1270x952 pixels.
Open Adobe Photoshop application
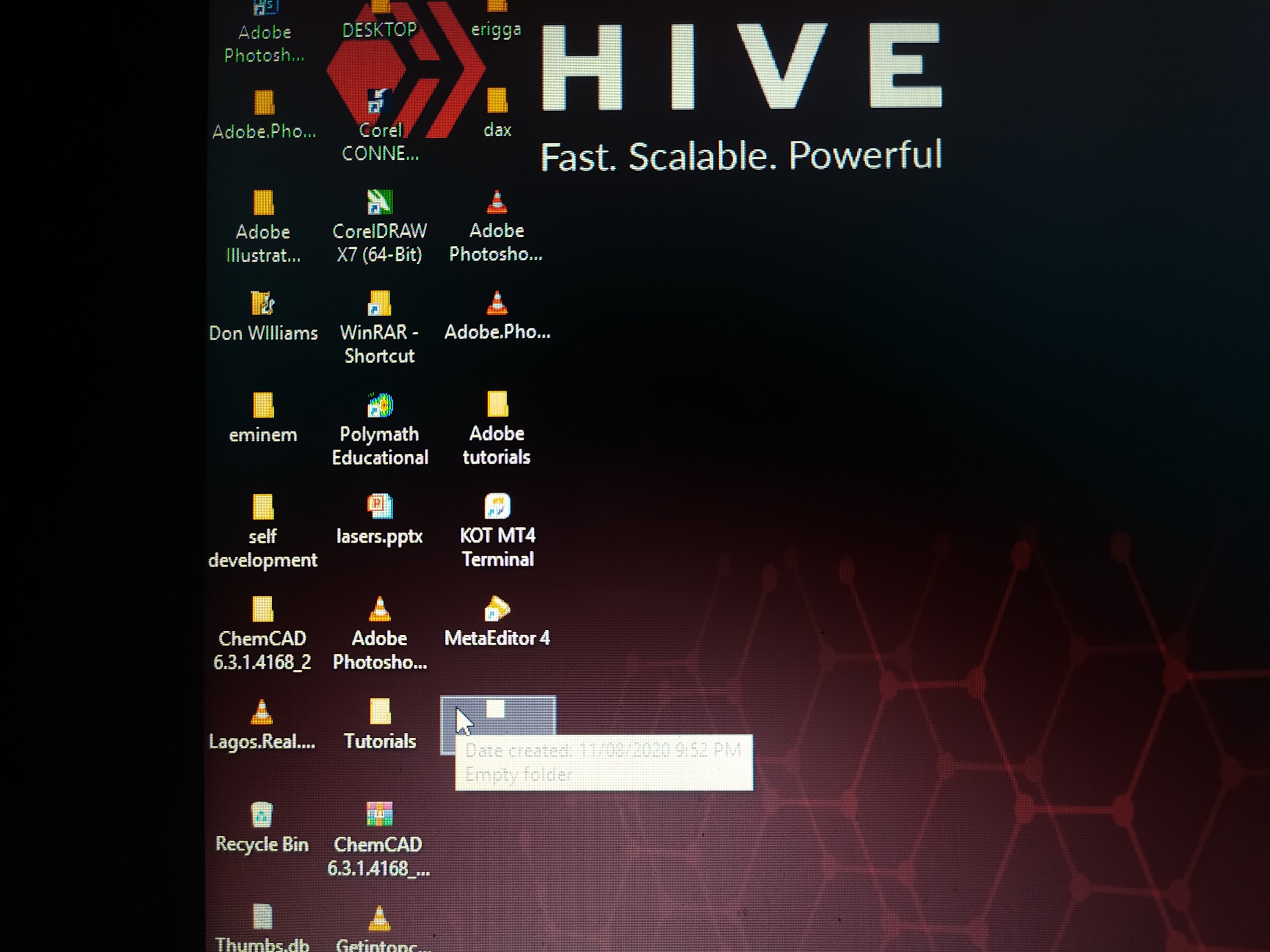pyautogui.click(x=264, y=20)
